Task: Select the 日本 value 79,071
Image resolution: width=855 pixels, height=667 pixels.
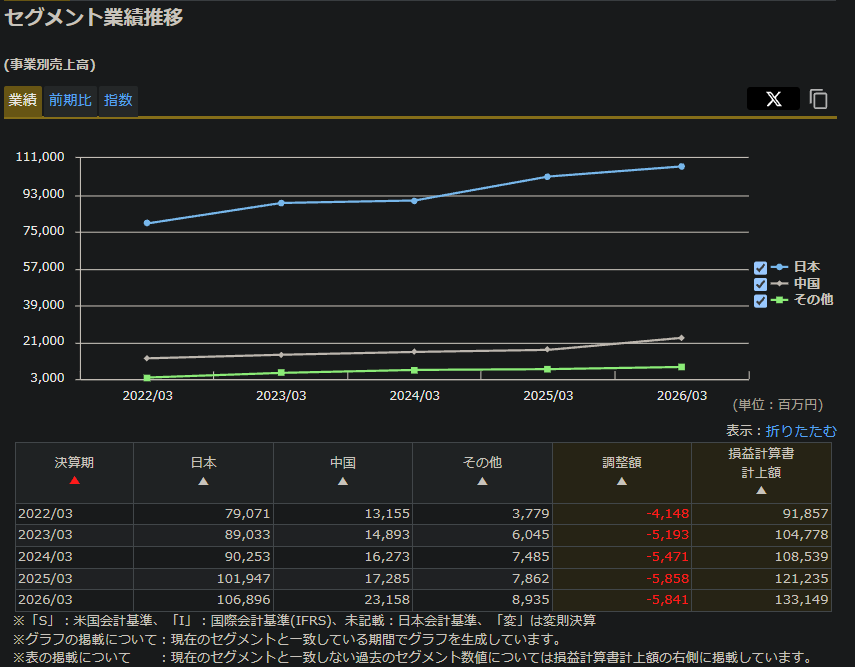Action: pos(248,514)
